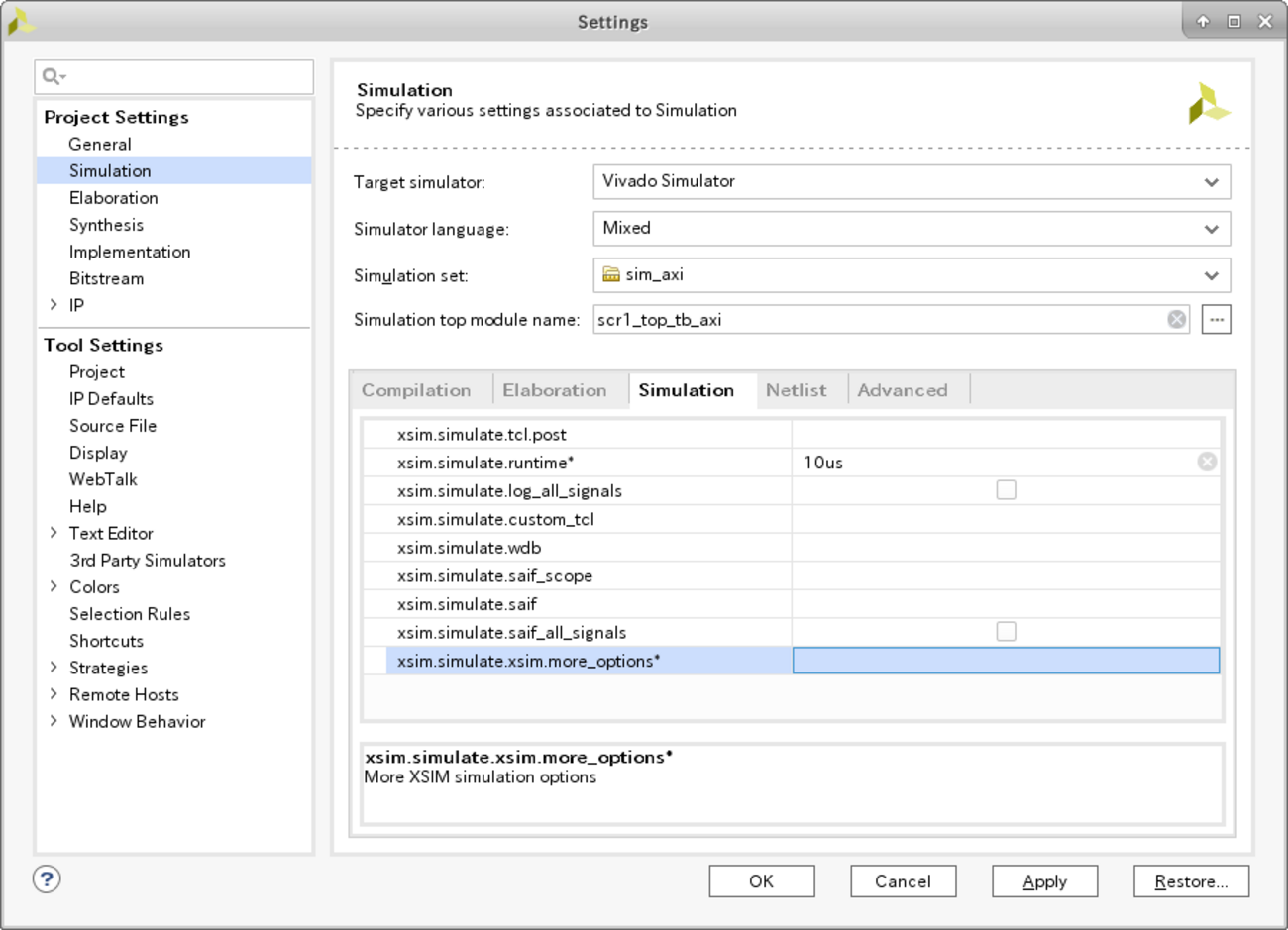Click the Vivado logo in the header

(x=1209, y=104)
